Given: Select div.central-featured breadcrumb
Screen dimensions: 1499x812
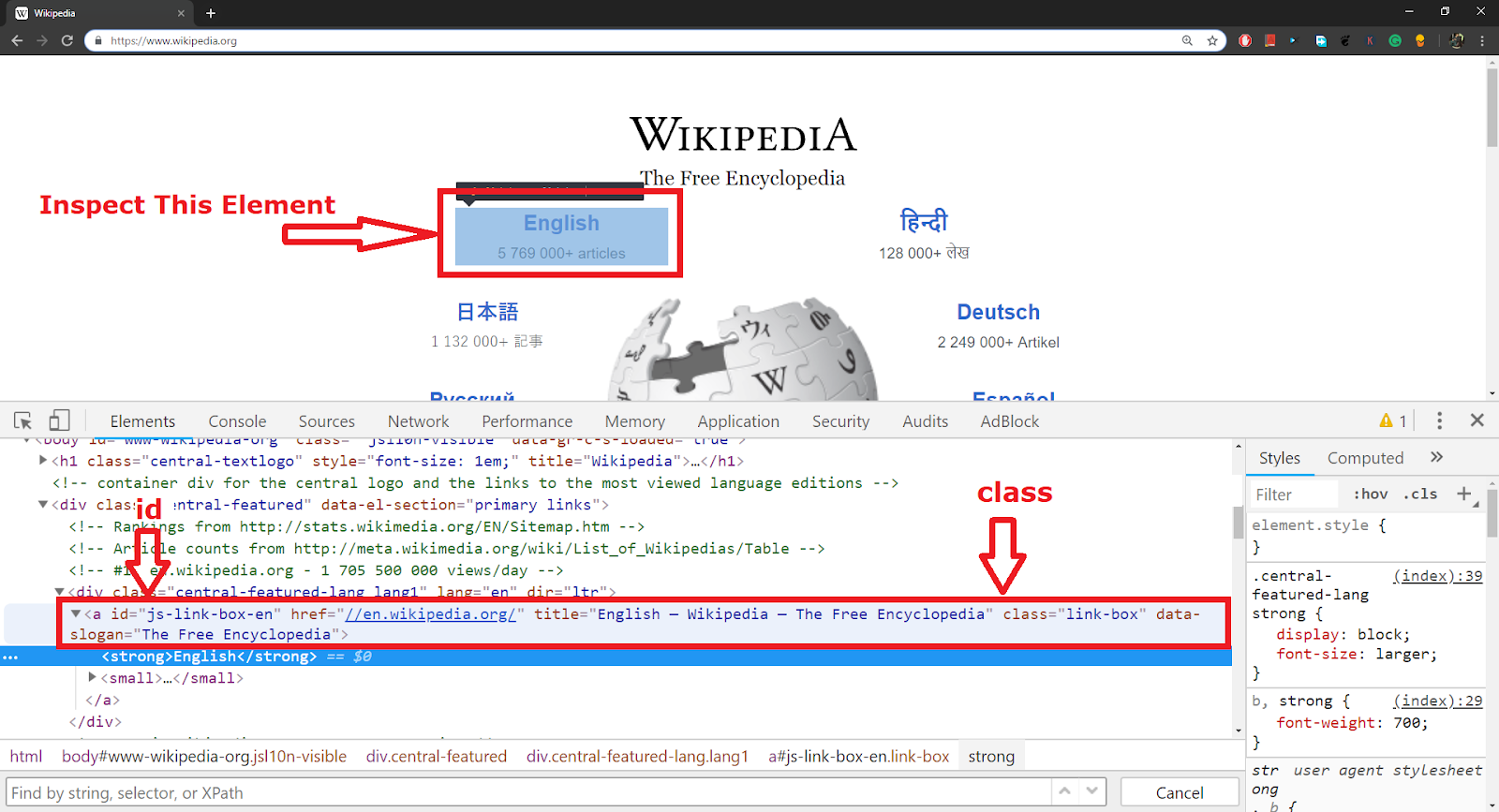Looking at the screenshot, I should click(437, 756).
